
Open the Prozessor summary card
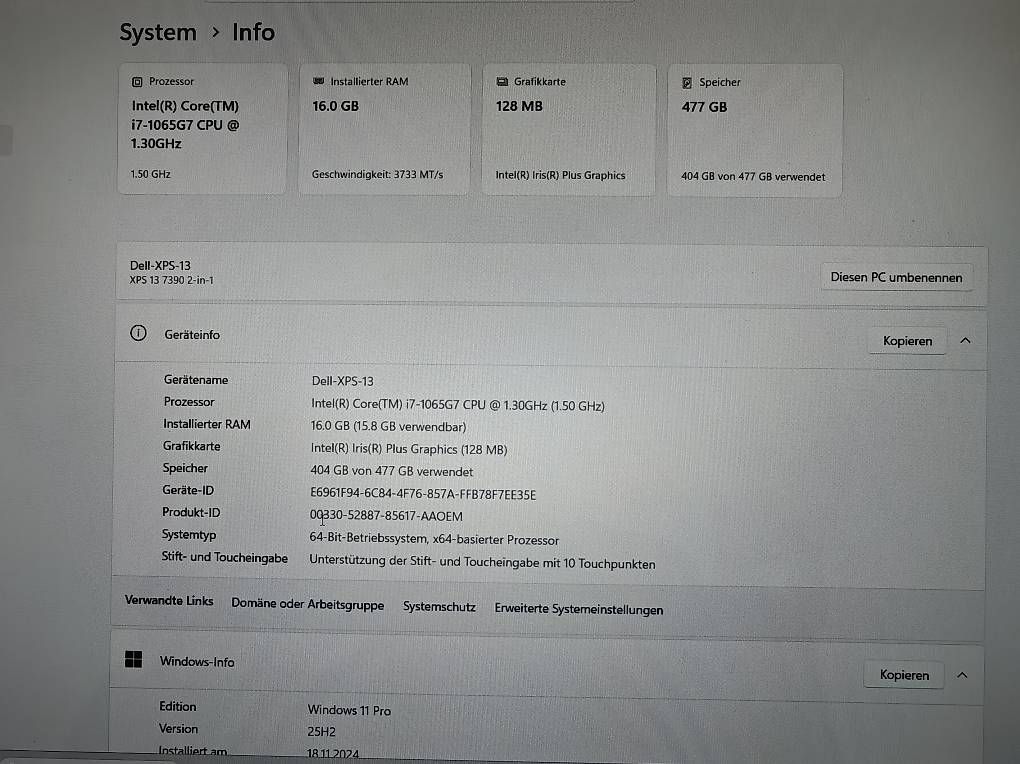[x=202, y=128]
